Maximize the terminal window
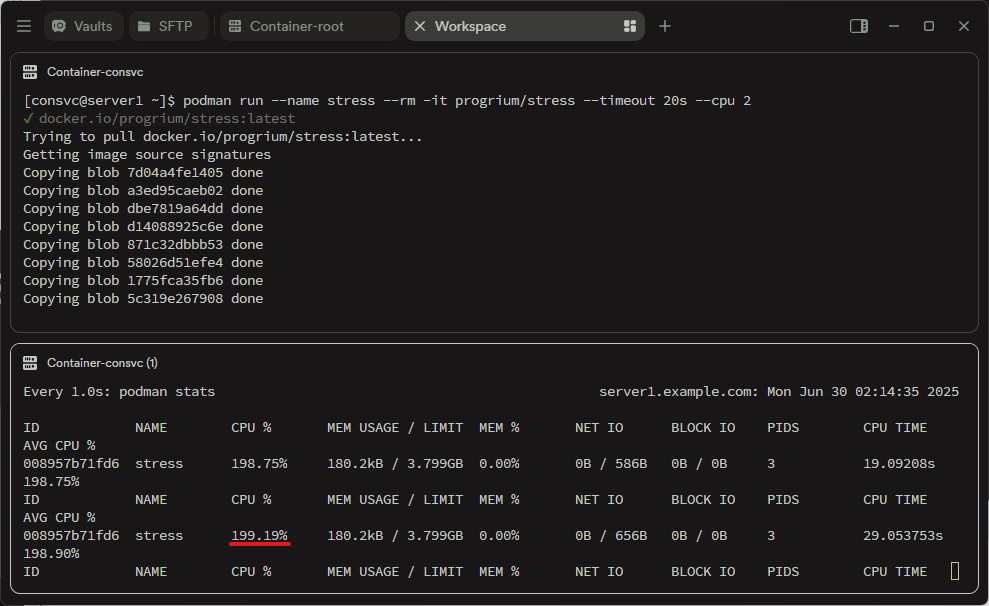 pos(928,26)
